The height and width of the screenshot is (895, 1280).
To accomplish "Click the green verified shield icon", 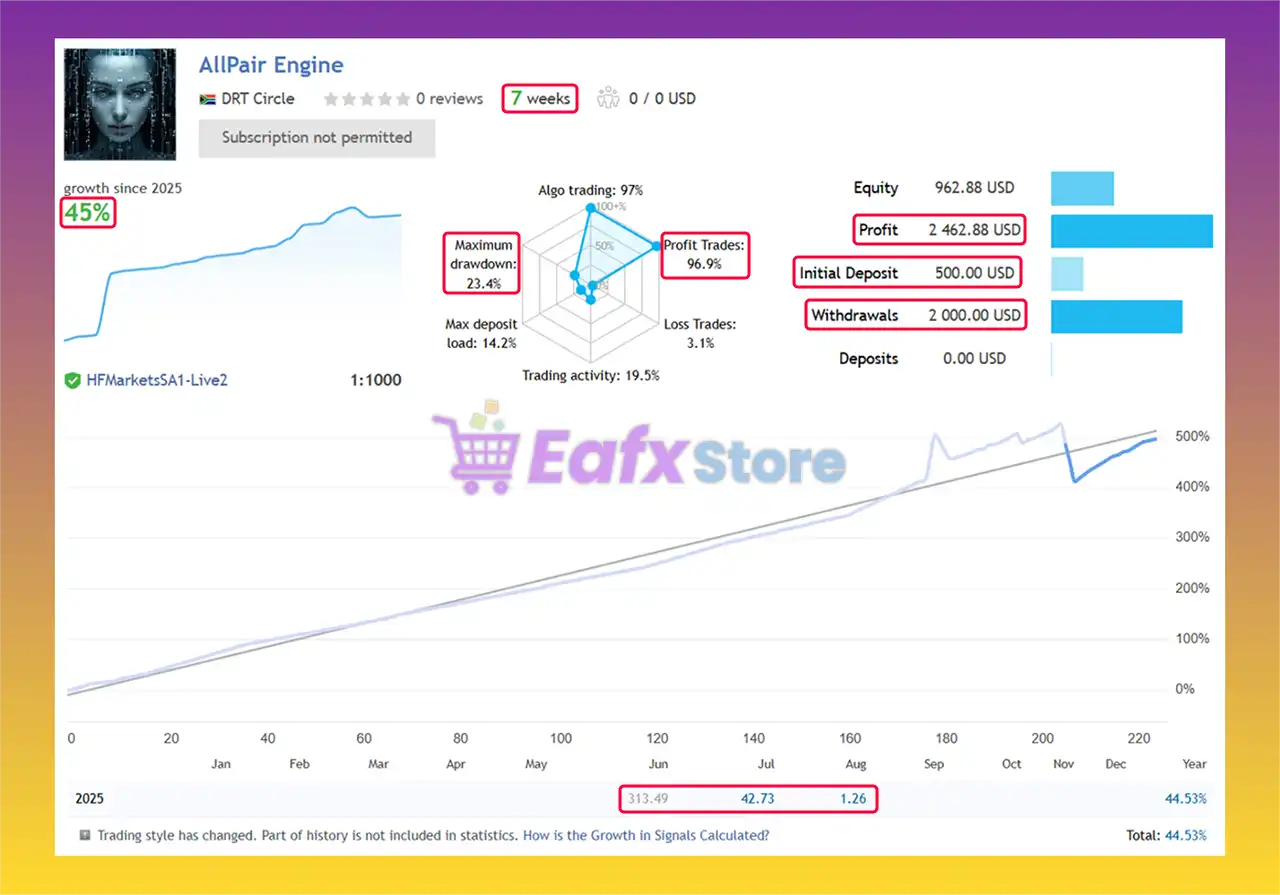I will click(72, 380).
